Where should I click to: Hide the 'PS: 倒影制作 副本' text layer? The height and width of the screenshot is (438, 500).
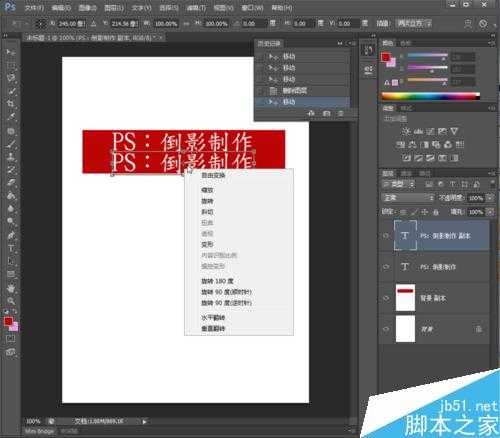(x=386, y=236)
